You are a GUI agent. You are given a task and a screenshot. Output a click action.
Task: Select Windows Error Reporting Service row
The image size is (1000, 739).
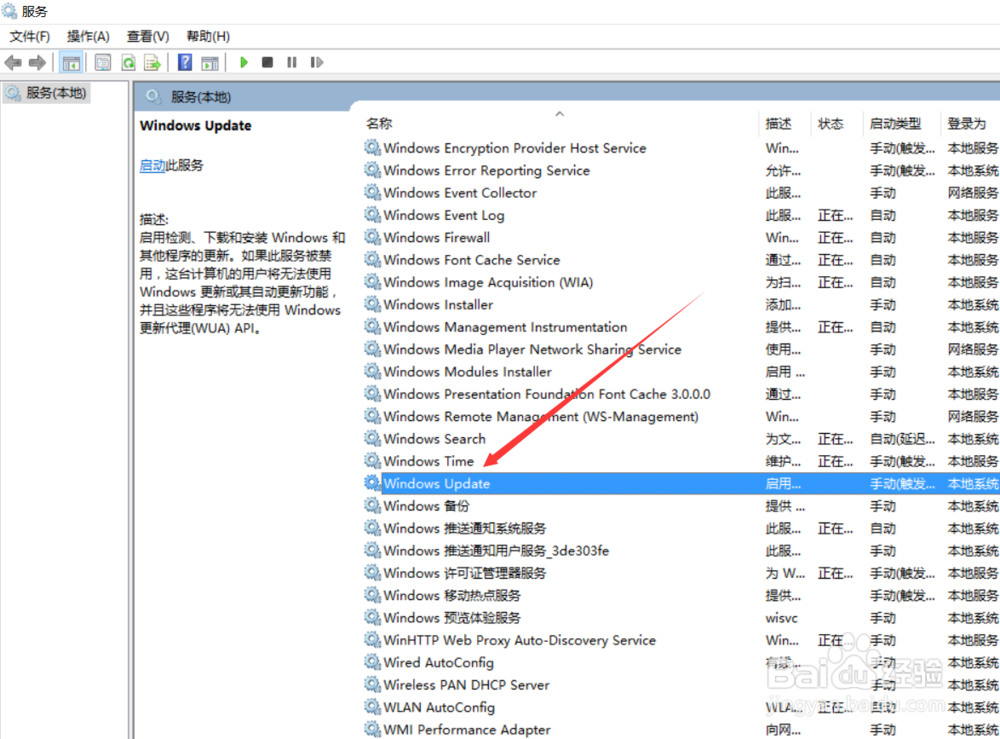click(x=681, y=170)
